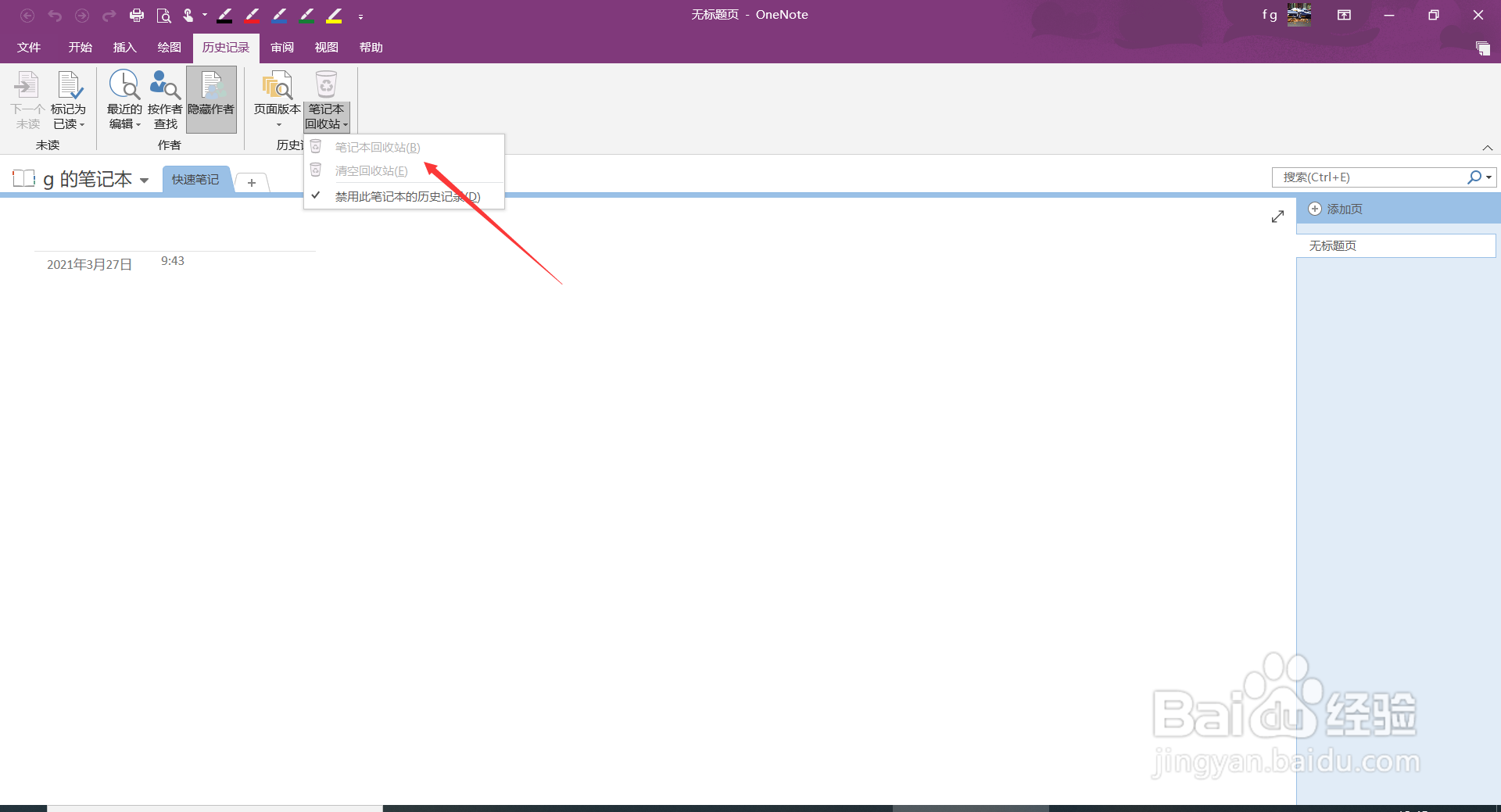Open Print Preview icon
Screen dimensions: 1501x812
point(163,16)
